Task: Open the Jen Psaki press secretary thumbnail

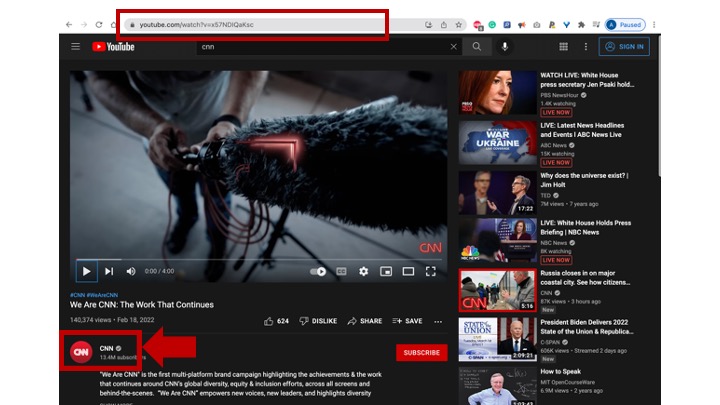Action: click(x=498, y=92)
